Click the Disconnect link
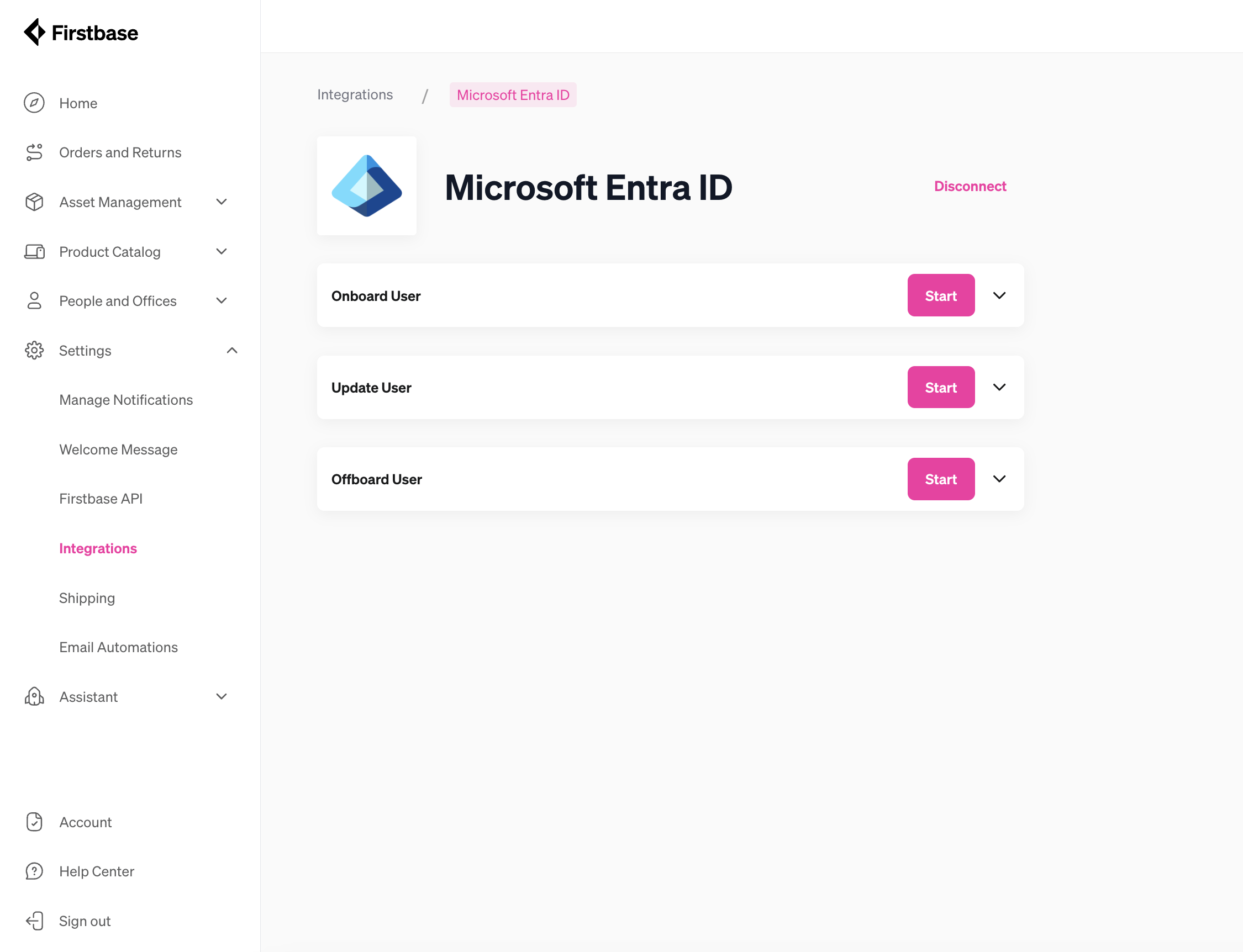This screenshot has width=1243, height=952. click(969, 186)
